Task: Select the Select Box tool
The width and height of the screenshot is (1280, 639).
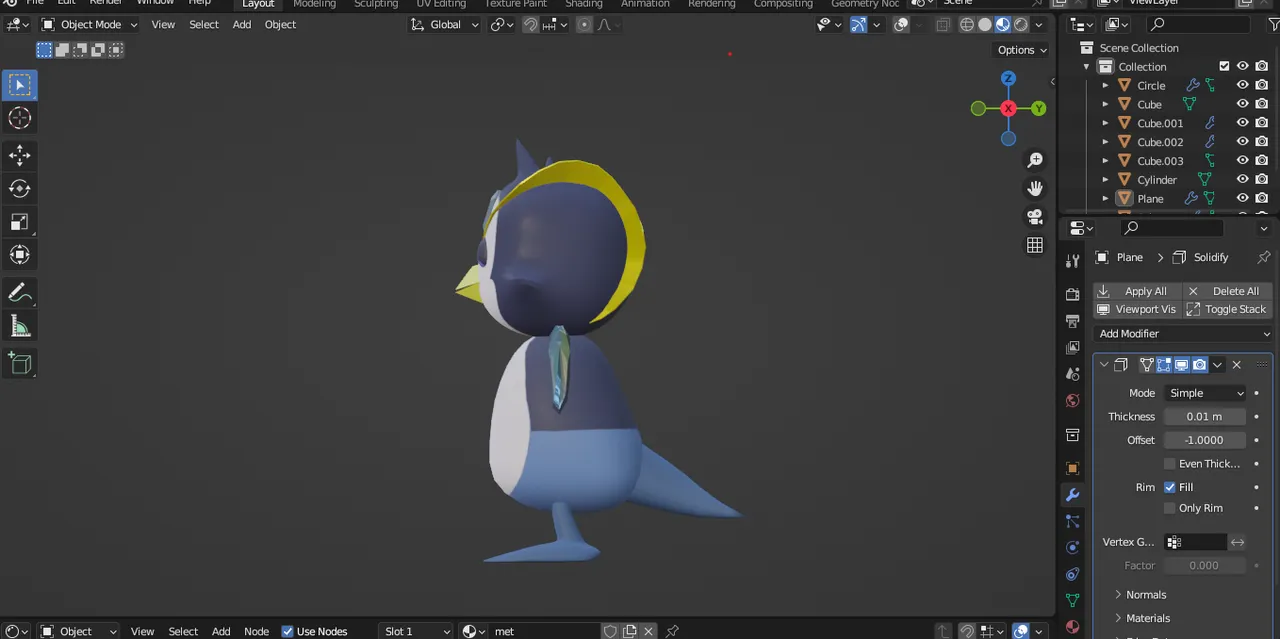Action: tap(20, 85)
